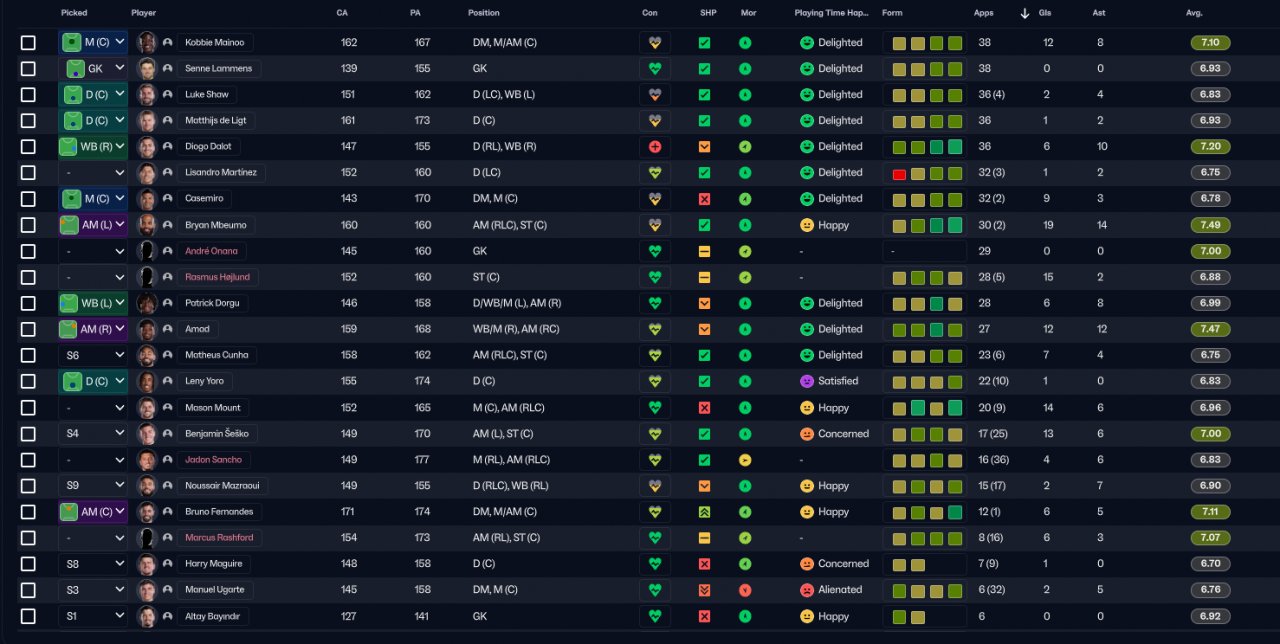Screen dimensions: 1280x644
Task: Open Leny Yoro's player name button
Action: point(204,381)
